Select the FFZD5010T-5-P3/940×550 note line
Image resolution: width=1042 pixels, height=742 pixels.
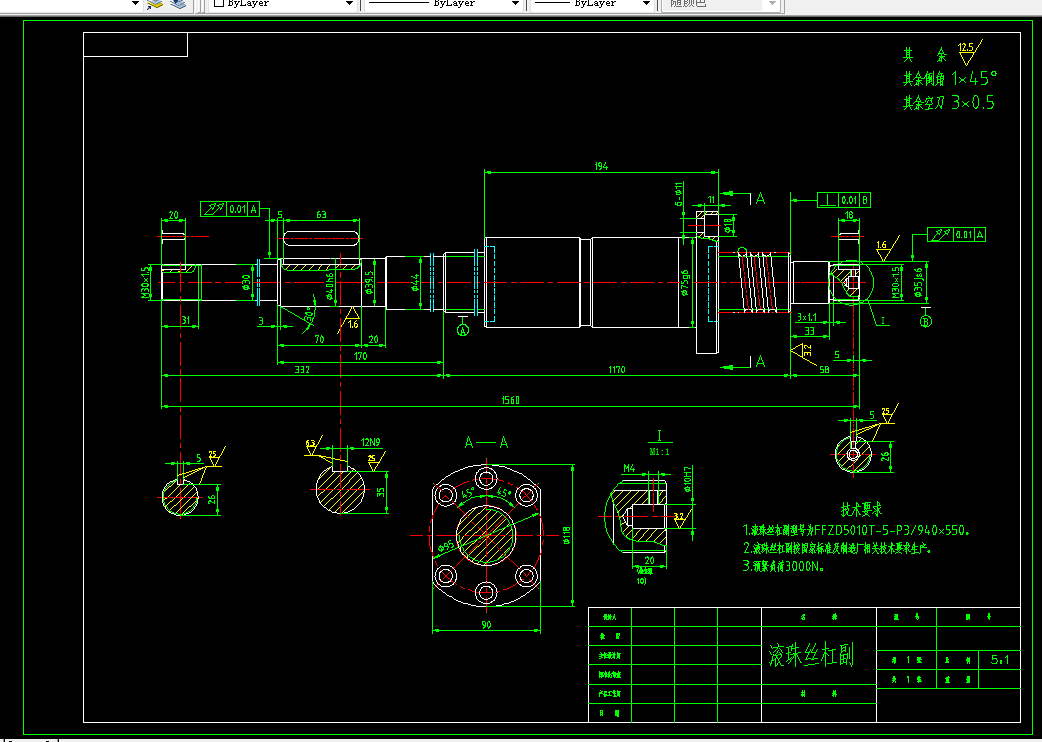tap(857, 531)
